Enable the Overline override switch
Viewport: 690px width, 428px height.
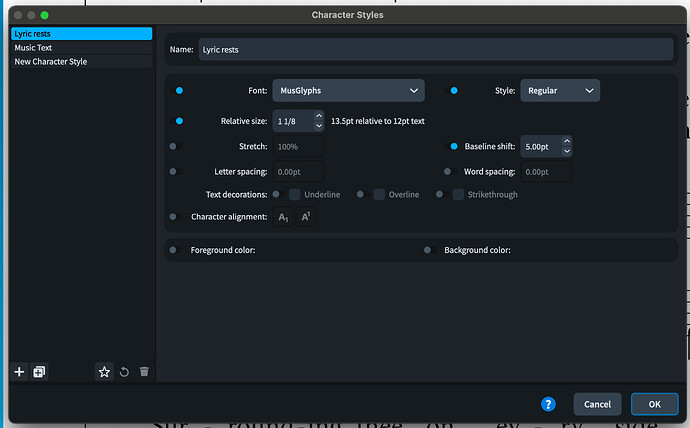(363, 194)
